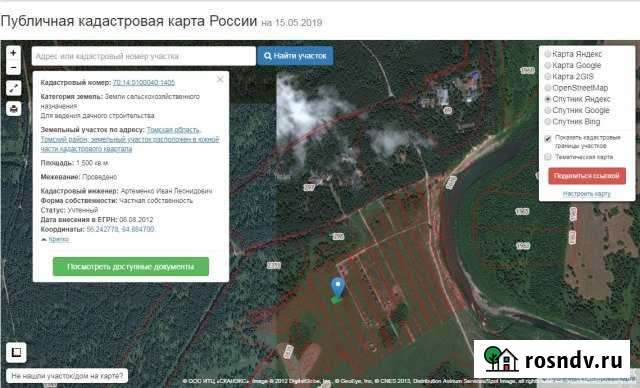Screen dimensions: 640x388
Task: Select Карта Яндекс map layer
Action: (x=548, y=54)
